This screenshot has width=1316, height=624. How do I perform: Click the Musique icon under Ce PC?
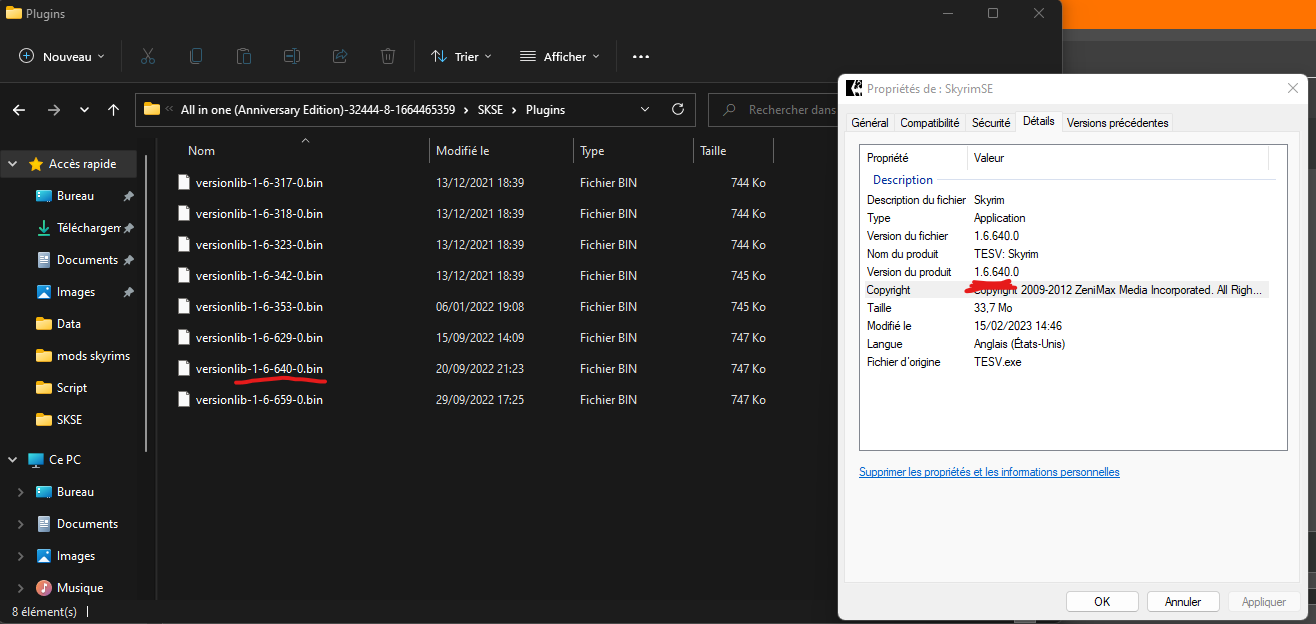pos(43,588)
